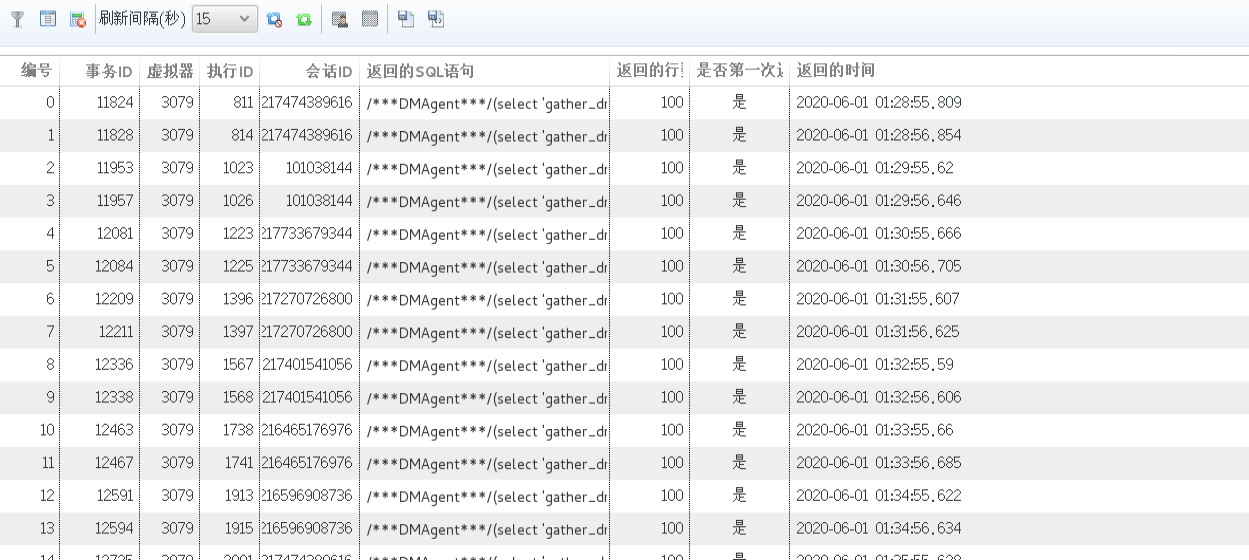This screenshot has width=1249, height=560.
Task: Select transaction ID cell 12338
Action: (x=114, y=397)
